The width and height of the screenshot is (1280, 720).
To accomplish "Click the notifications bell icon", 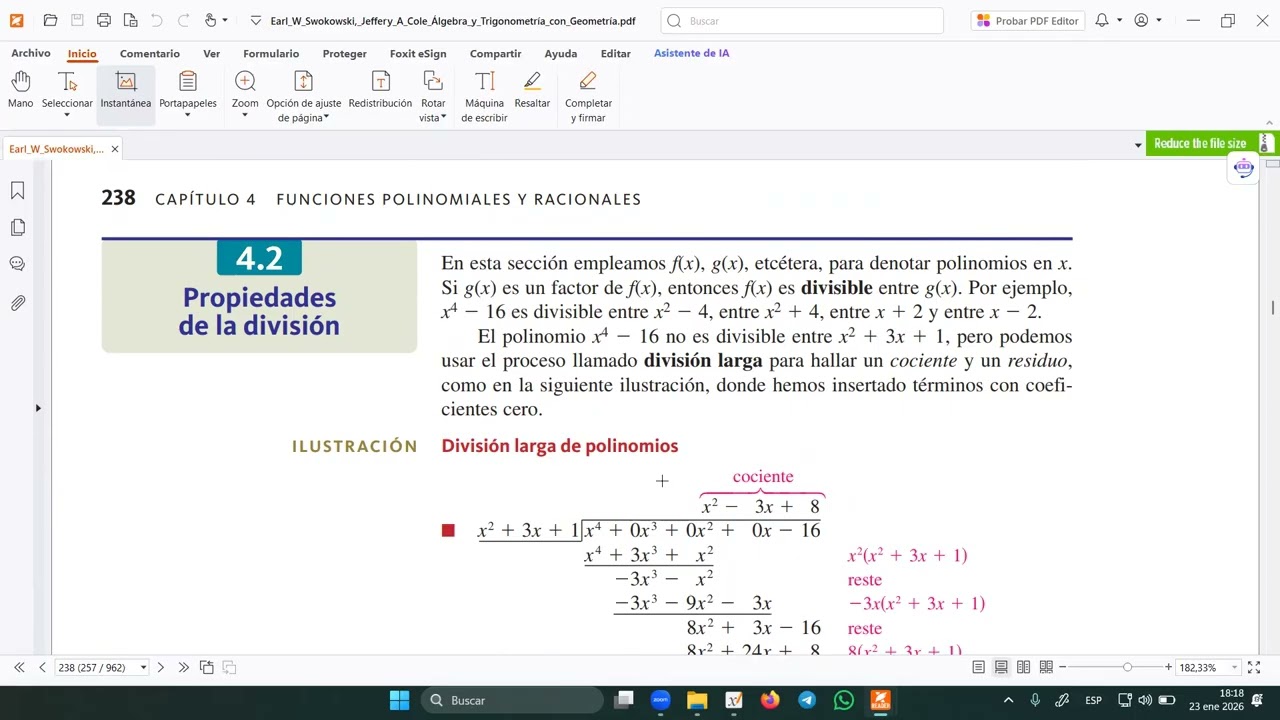I will (x=1102, y=20).
